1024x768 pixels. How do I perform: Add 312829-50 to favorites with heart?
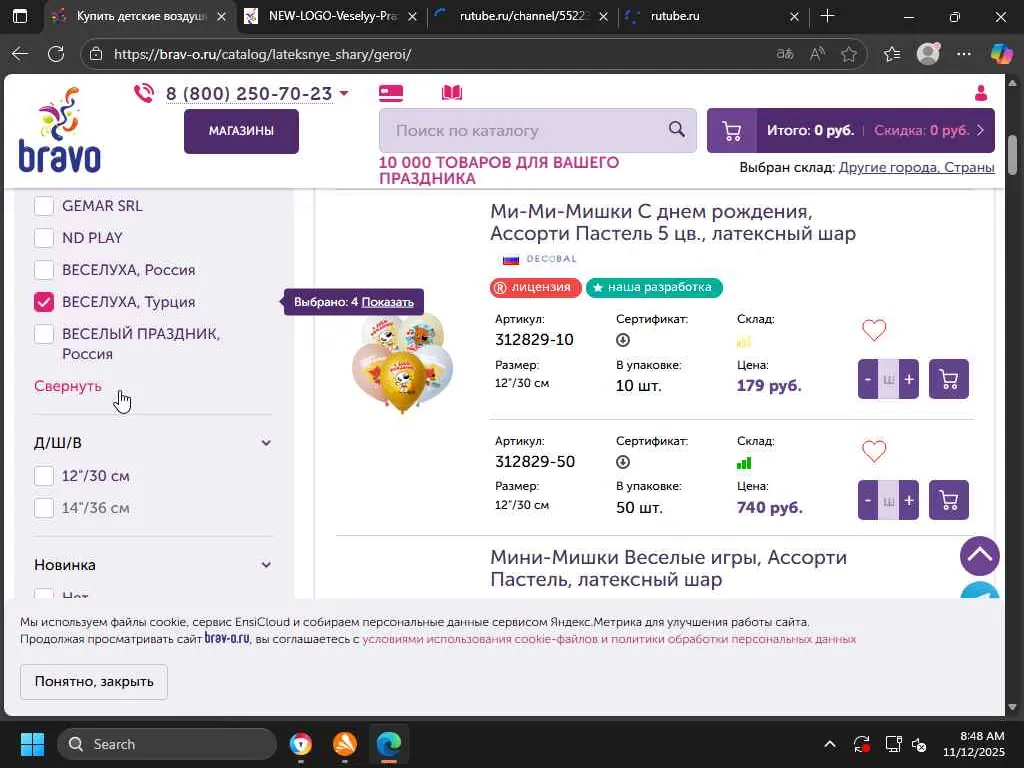click(x=874, y=451)
